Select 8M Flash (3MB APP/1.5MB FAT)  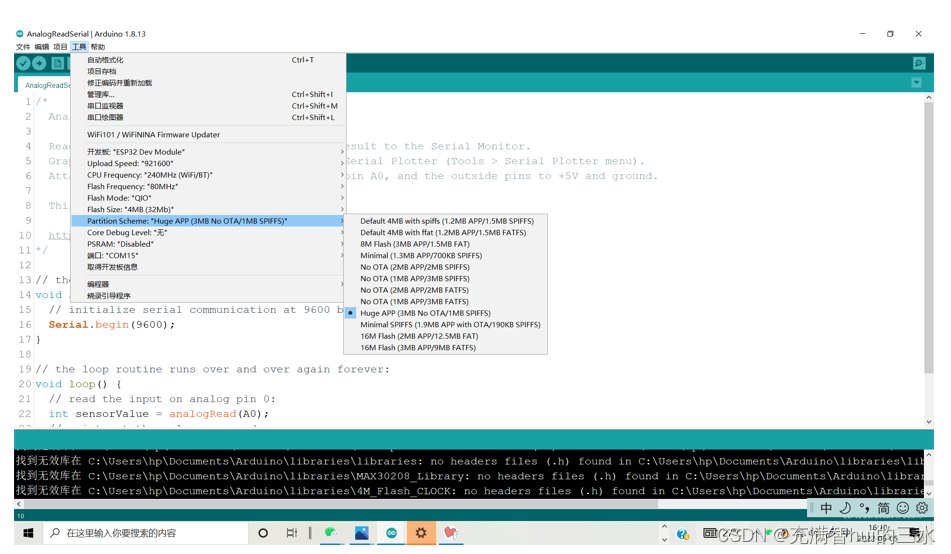(446, 245)
